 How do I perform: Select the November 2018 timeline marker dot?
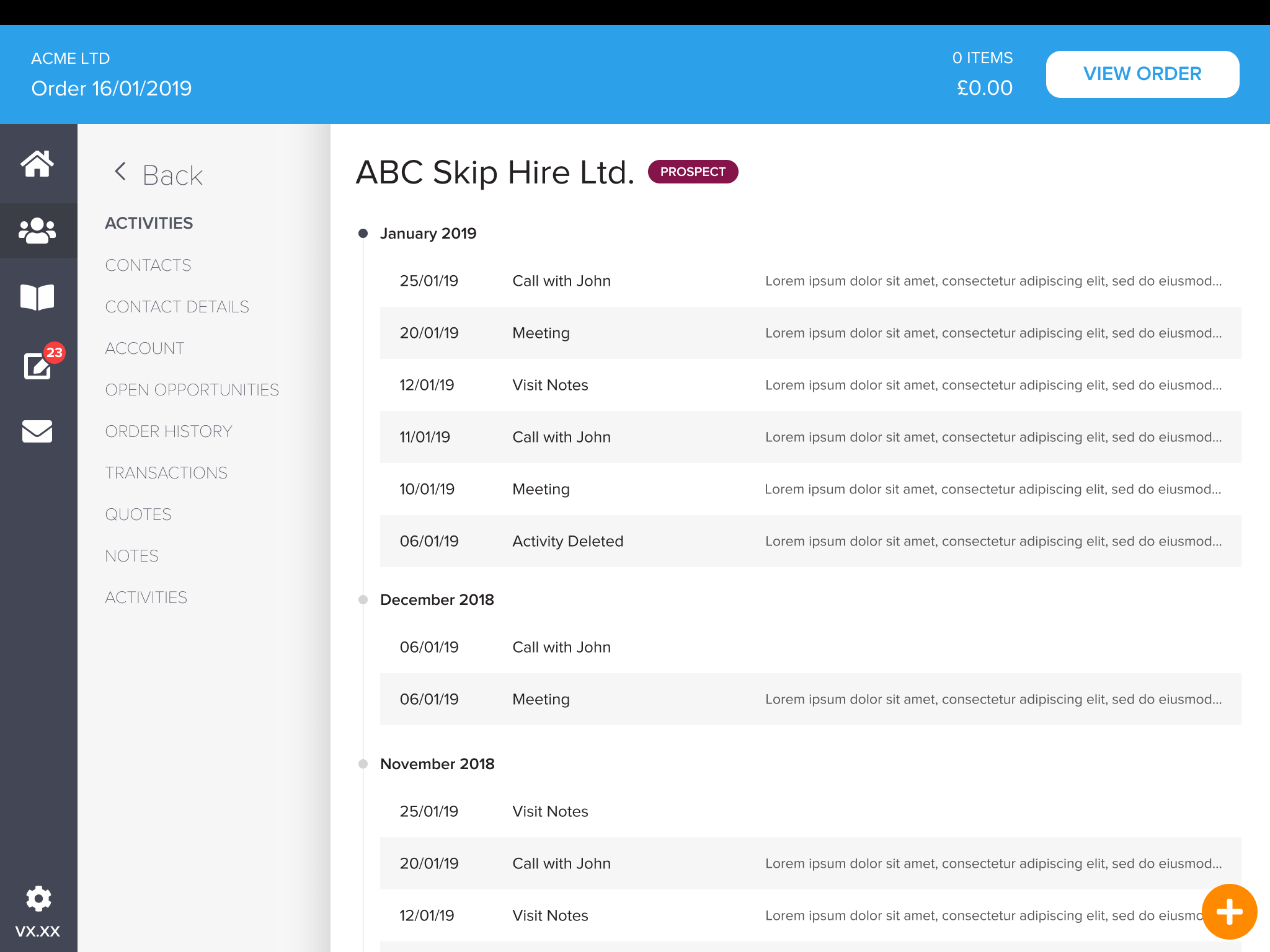click(363, 764)
